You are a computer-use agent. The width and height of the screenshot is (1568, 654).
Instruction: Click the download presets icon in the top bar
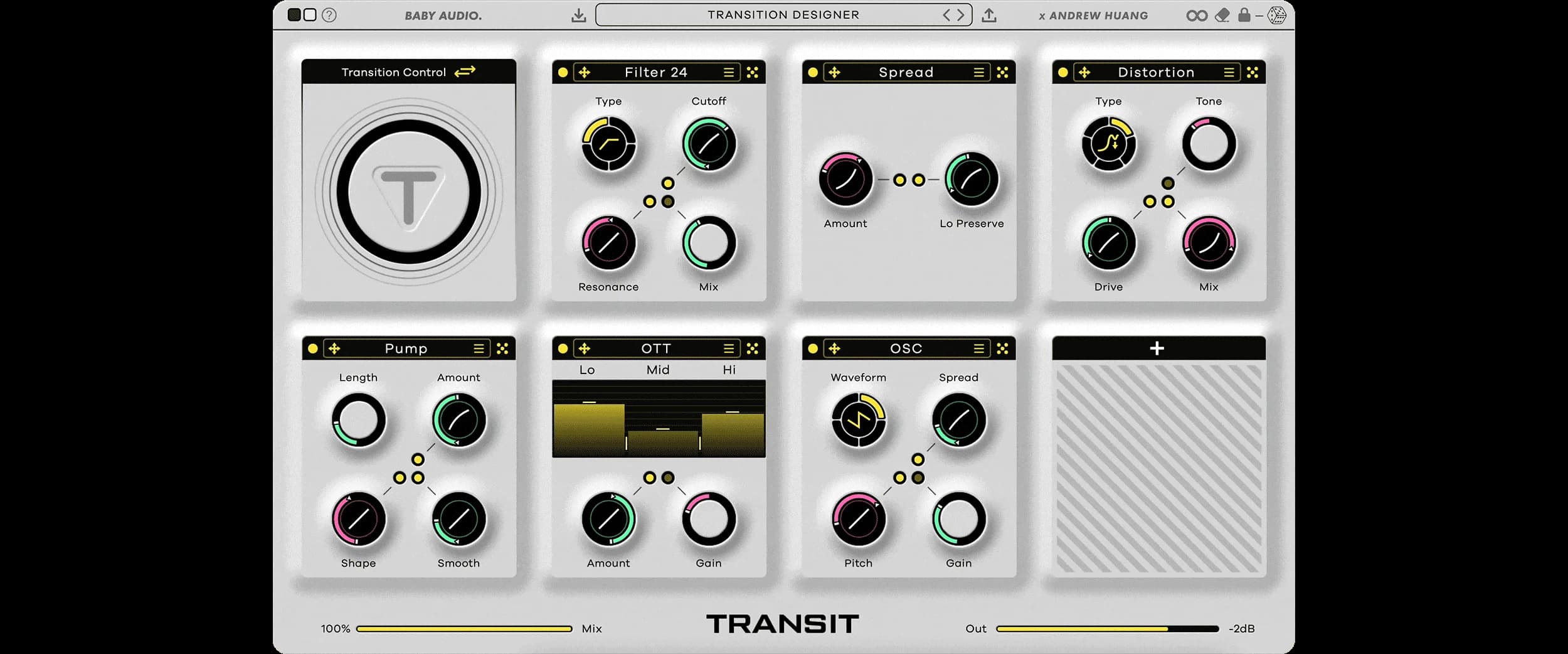coord(579,14)
